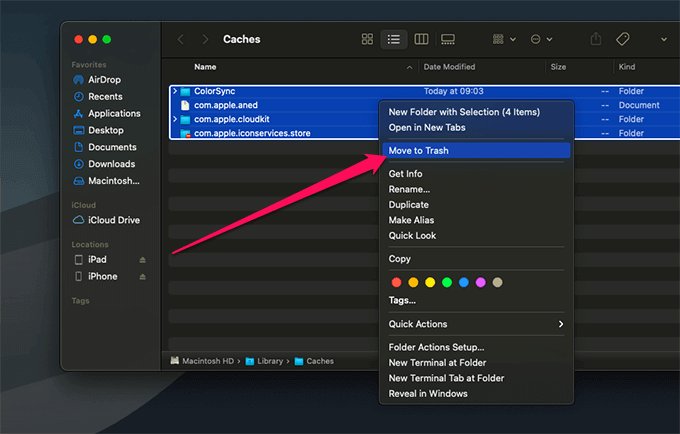This screenshot has height=434, width=680.
Task: Select iPhone under Locations
Action: pos(96,277)
